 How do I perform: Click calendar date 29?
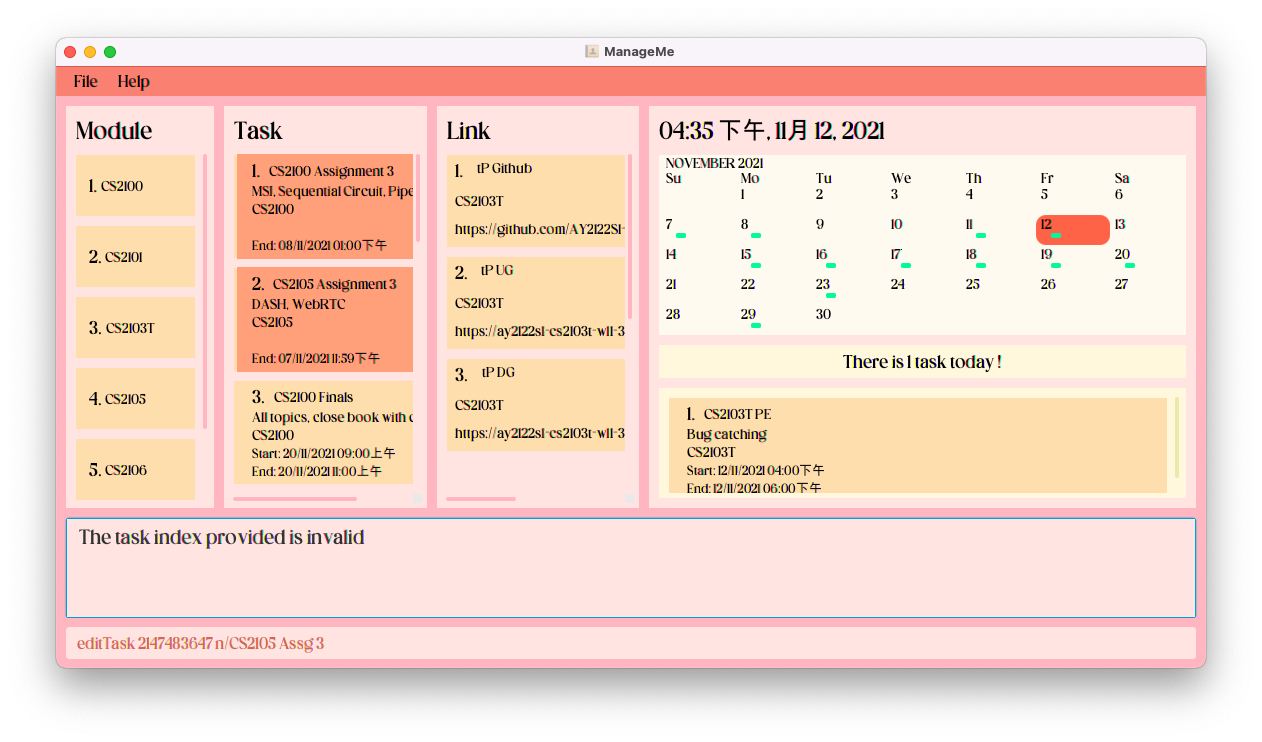point(748,314)
